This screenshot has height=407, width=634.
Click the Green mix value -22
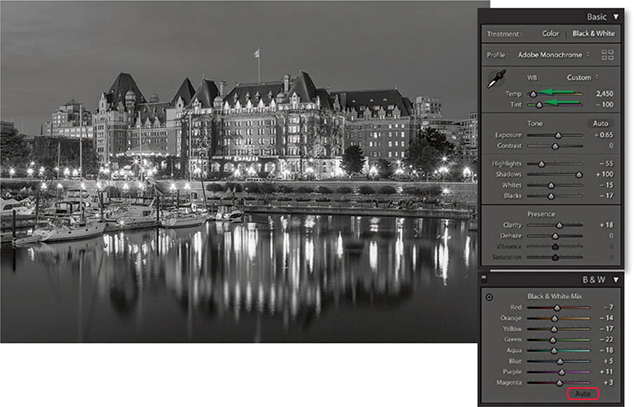pyautogui.click(x=607, y=340)
